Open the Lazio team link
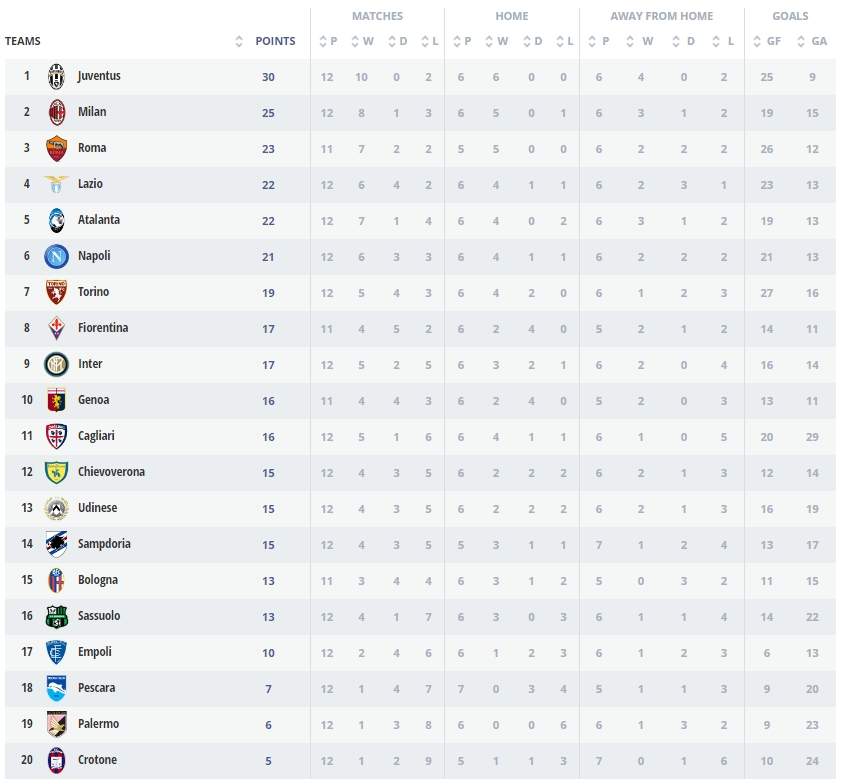 [x=90, y=184]
